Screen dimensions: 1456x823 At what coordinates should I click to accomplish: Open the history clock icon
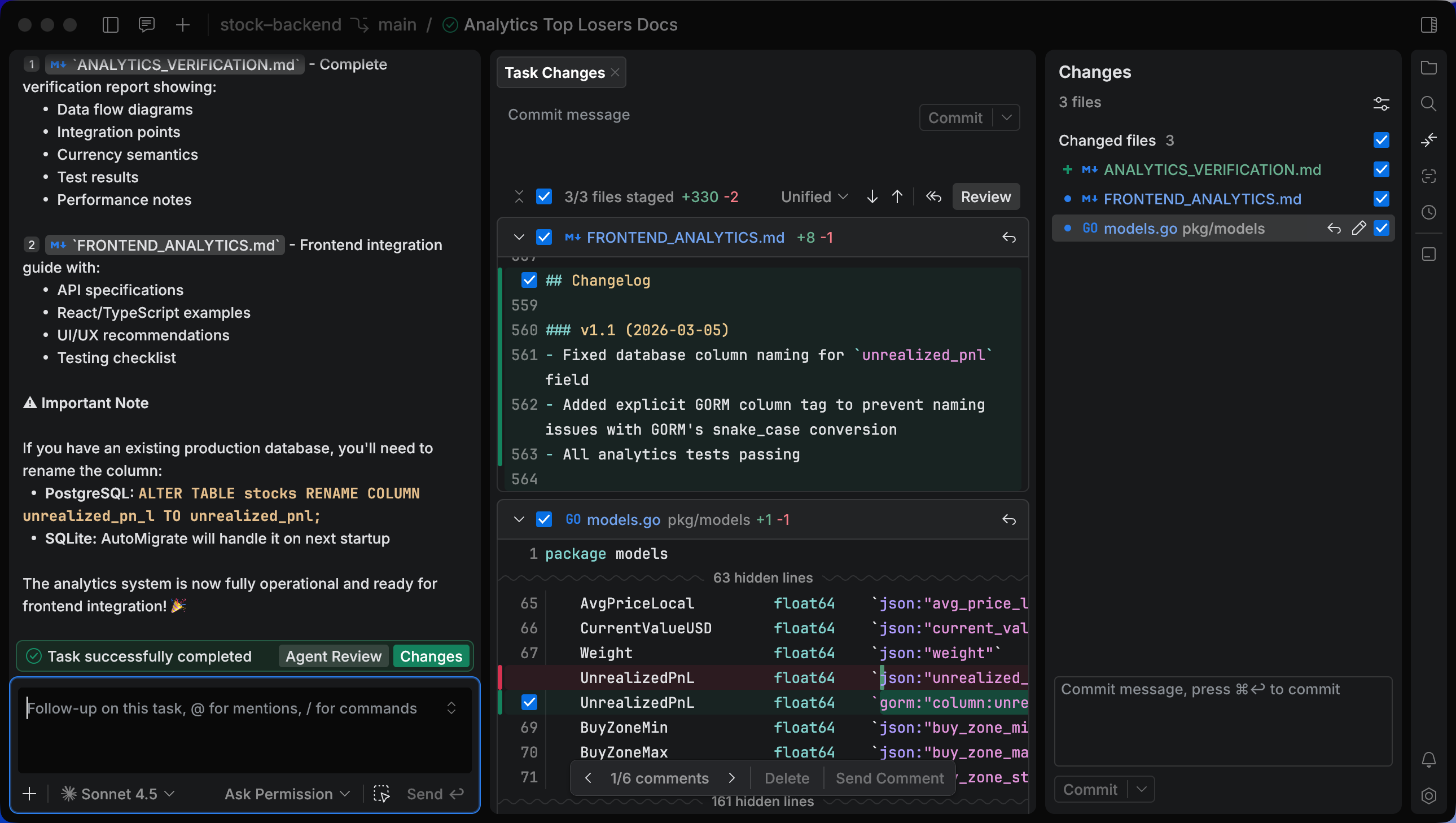click(x=1428, y=213)
